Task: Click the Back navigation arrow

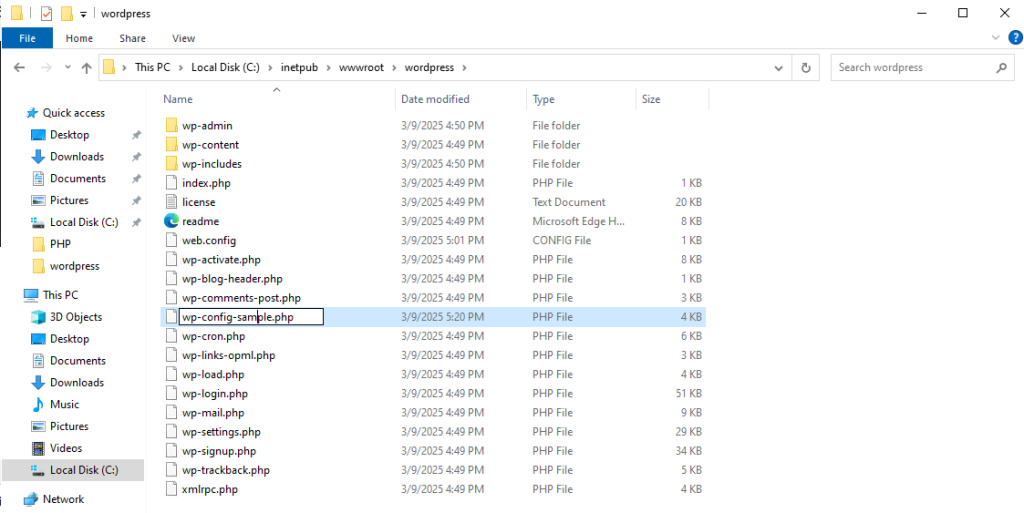Action: coord(20,67)
